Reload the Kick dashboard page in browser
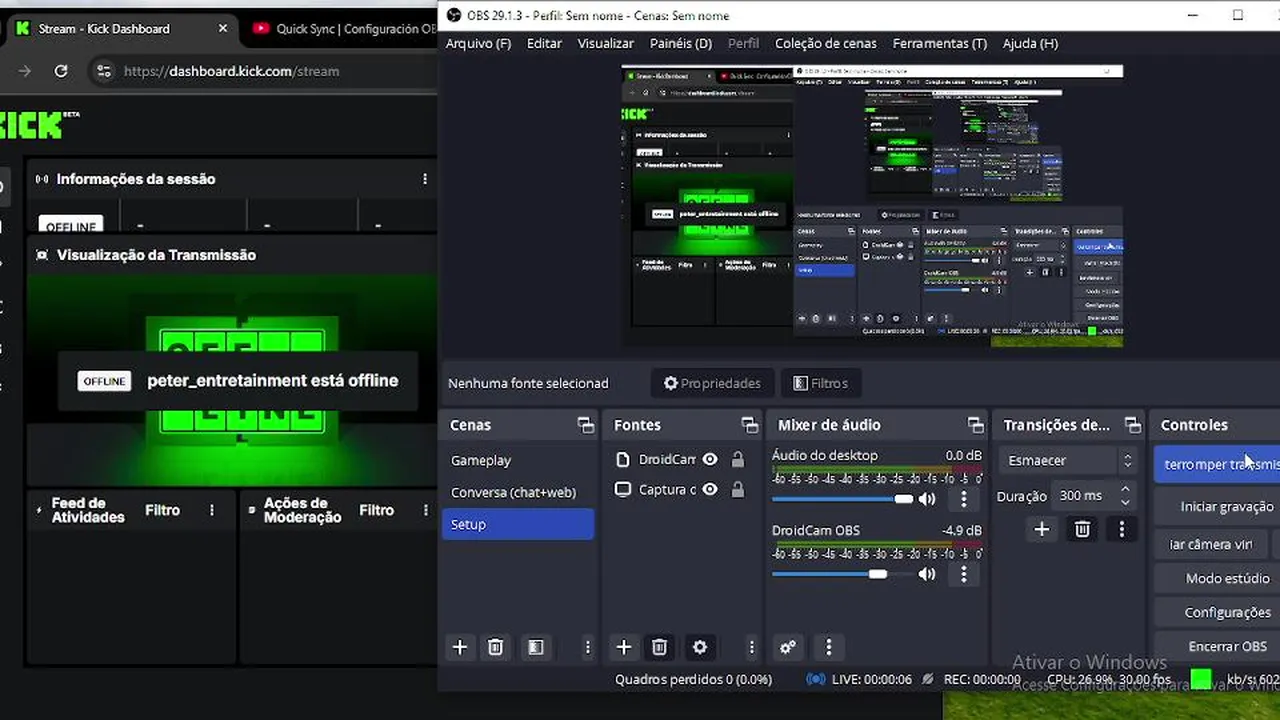 tap(61, 71)
